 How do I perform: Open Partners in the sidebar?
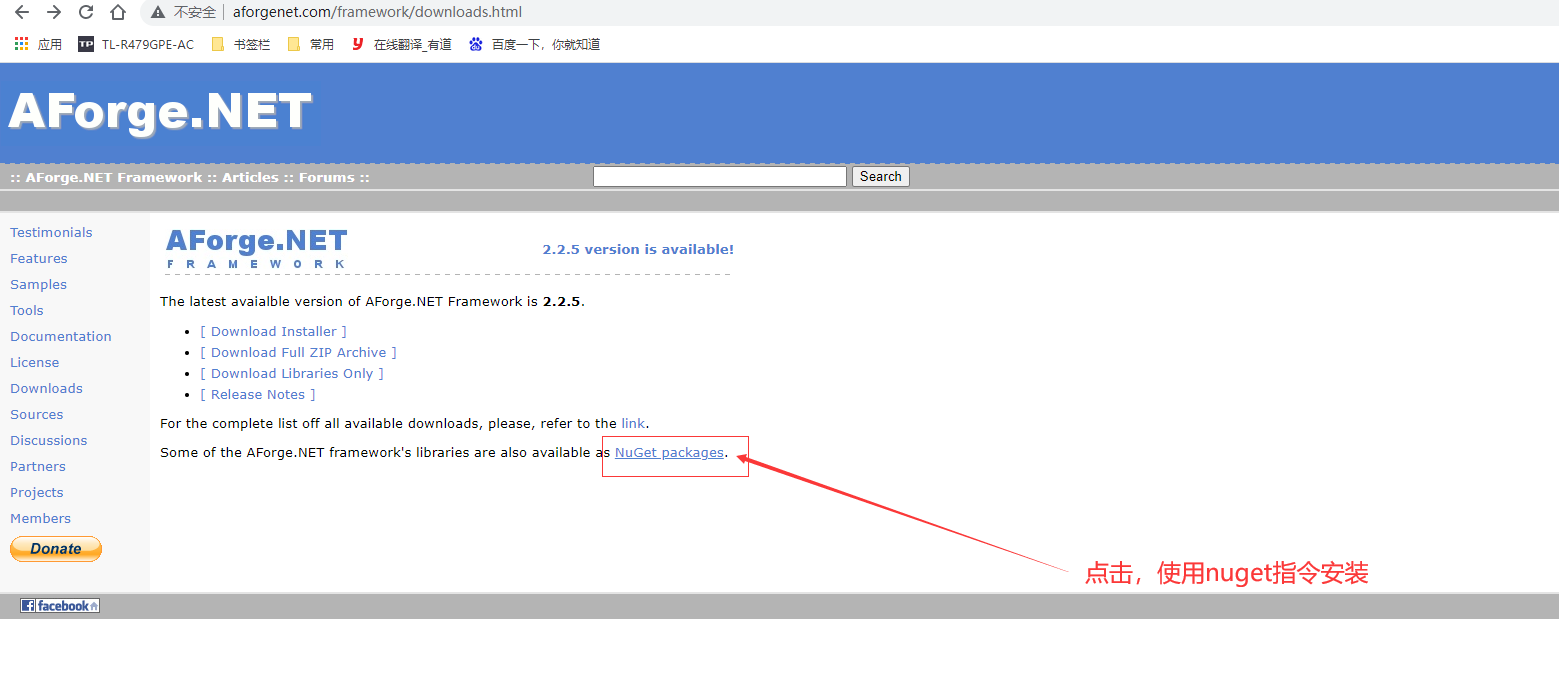(38, 466)
